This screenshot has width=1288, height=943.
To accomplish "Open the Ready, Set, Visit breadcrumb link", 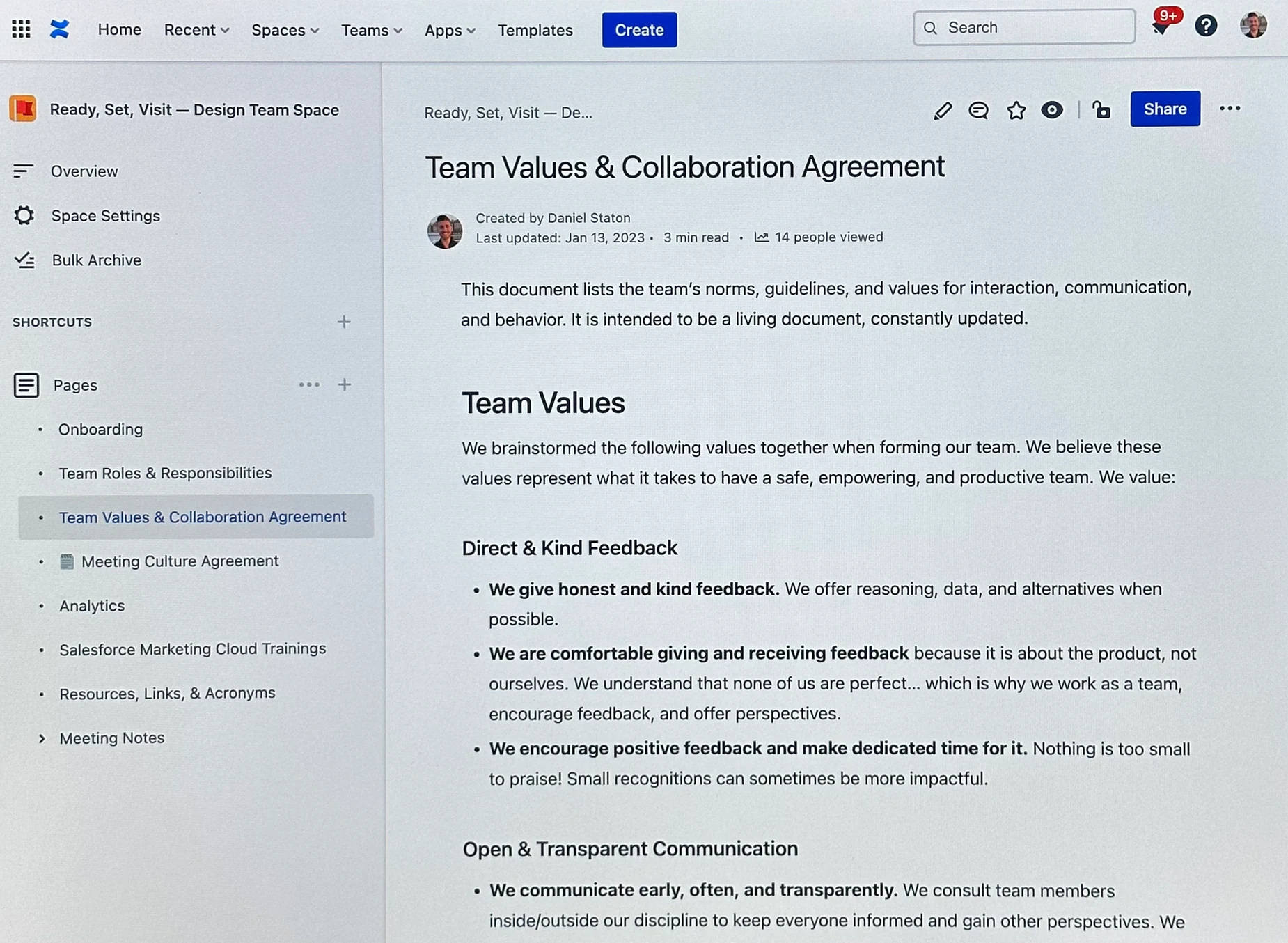I will click(x=508, y=113).
